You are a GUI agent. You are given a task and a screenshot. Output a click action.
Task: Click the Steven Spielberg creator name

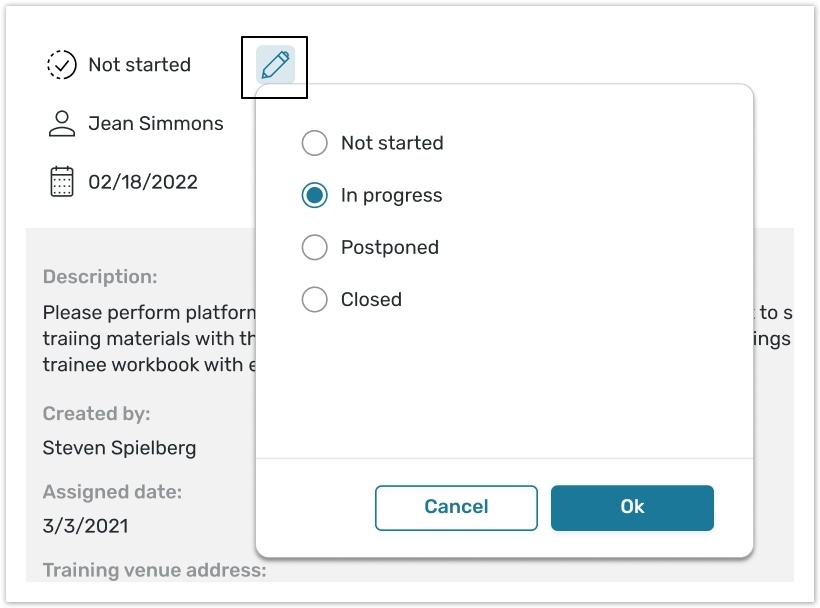tap(119, 447)
